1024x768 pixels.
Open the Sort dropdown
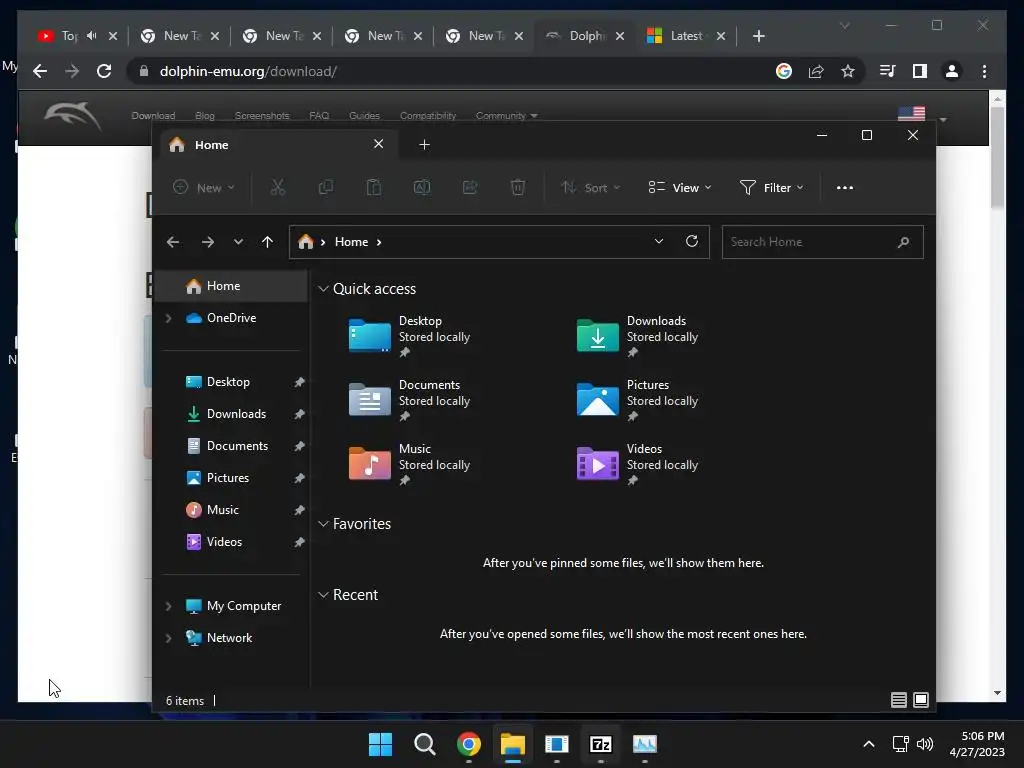(x=590, y=187)
